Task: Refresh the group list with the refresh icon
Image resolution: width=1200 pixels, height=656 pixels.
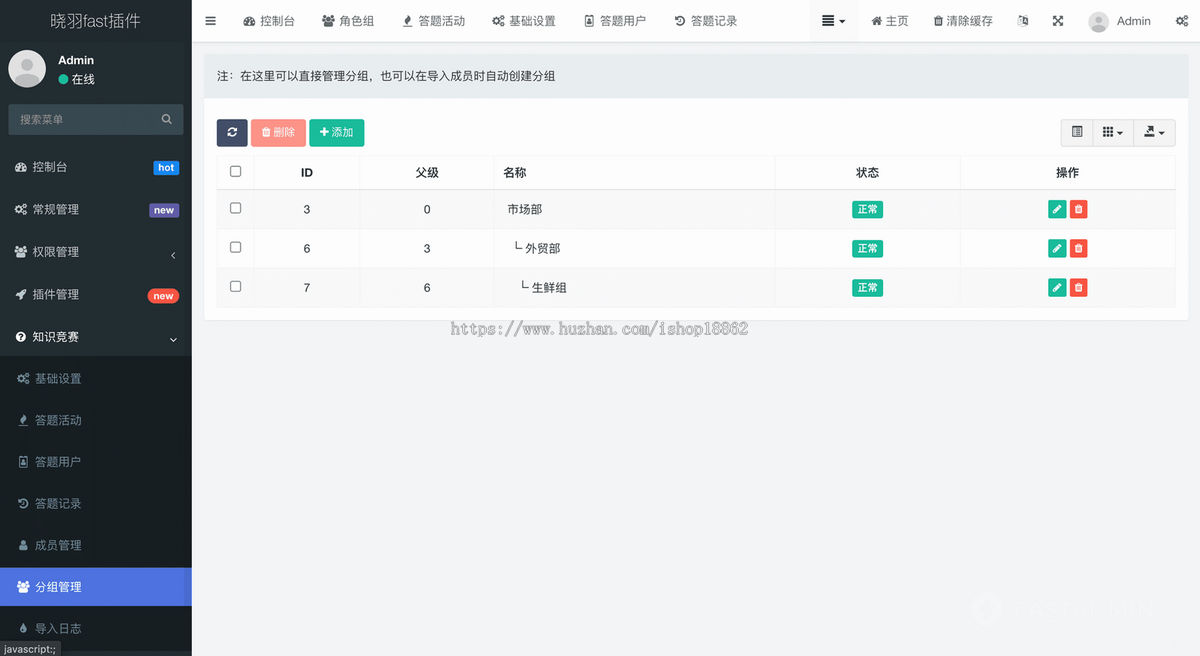Action: coord(231,132)
